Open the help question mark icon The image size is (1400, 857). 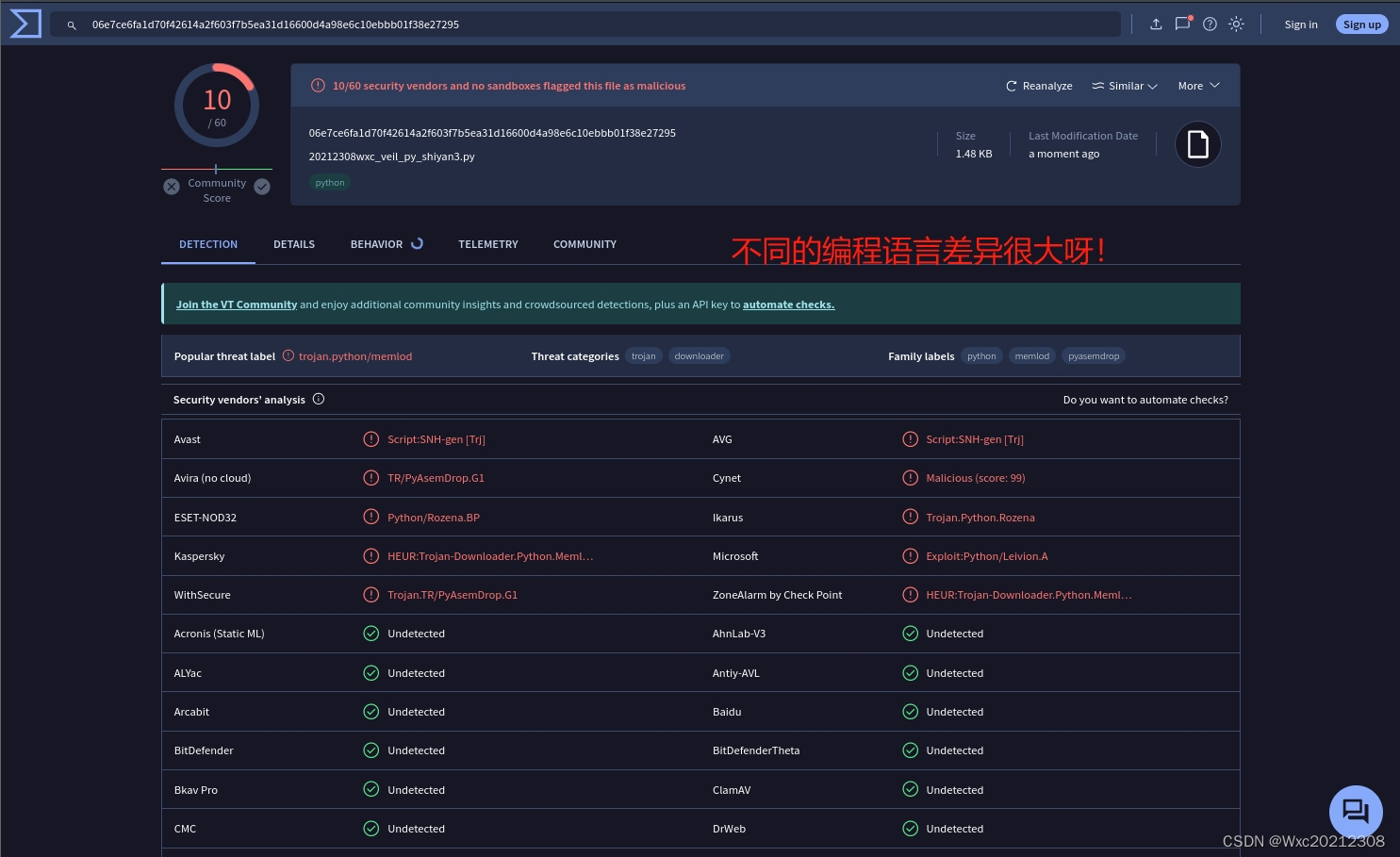pyautogui.click(x=1210, y=25)
